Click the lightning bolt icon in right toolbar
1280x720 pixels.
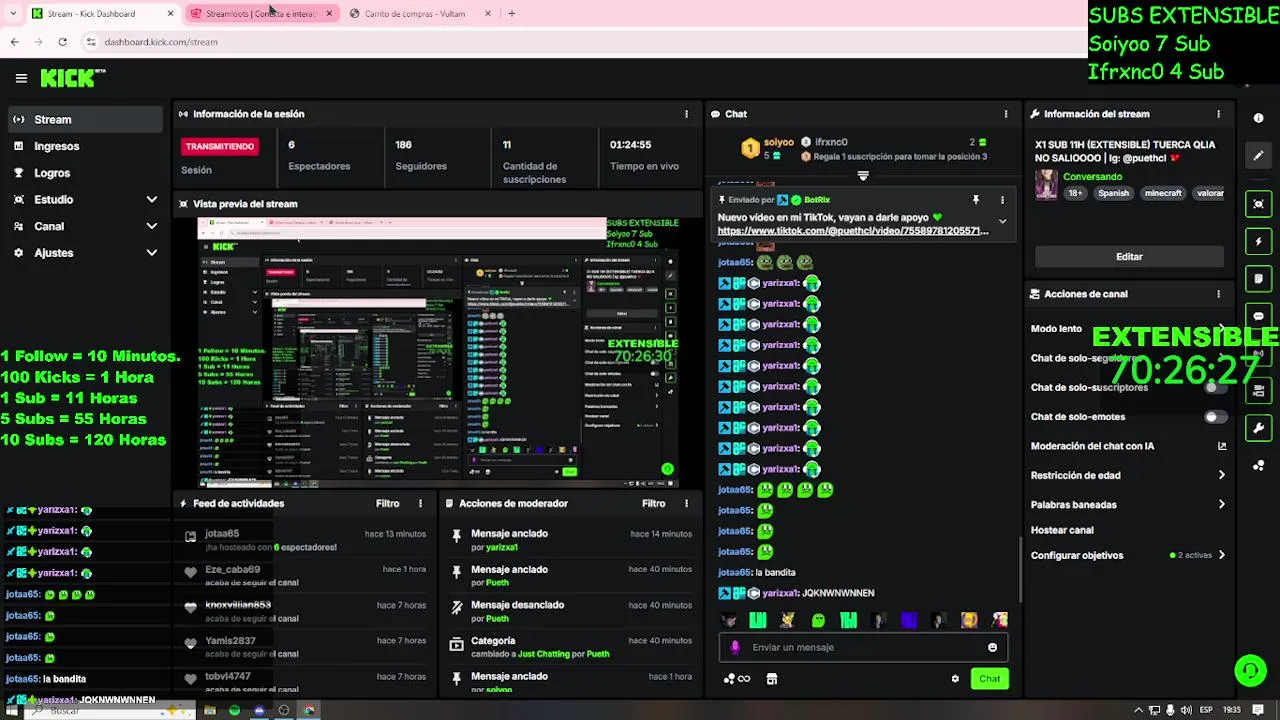click(1258, 241)
